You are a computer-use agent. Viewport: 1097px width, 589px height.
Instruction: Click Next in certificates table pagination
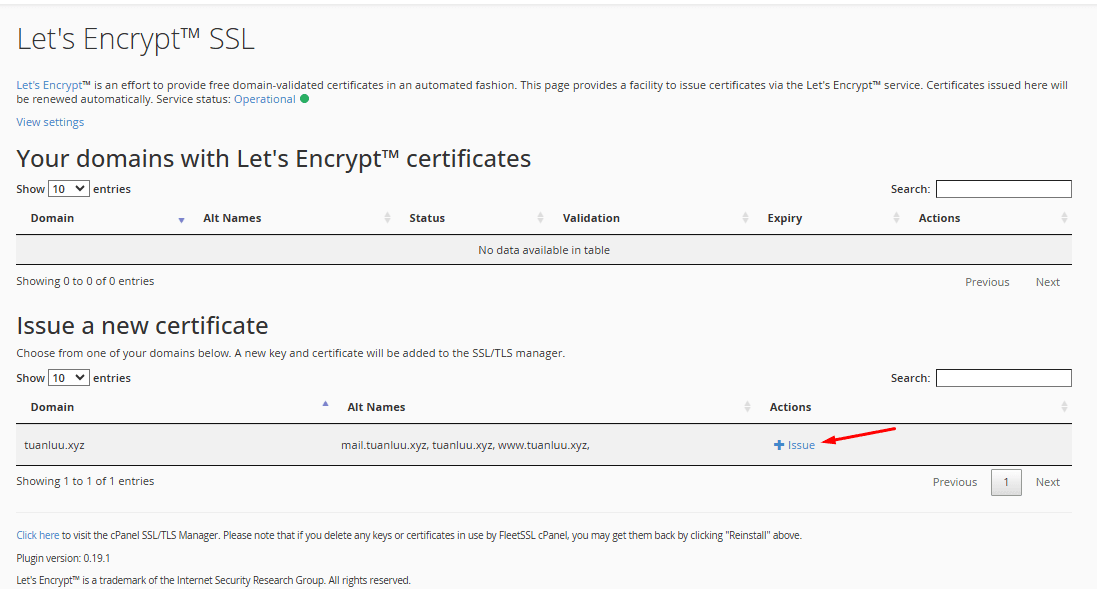click(x=1047, y=282)
